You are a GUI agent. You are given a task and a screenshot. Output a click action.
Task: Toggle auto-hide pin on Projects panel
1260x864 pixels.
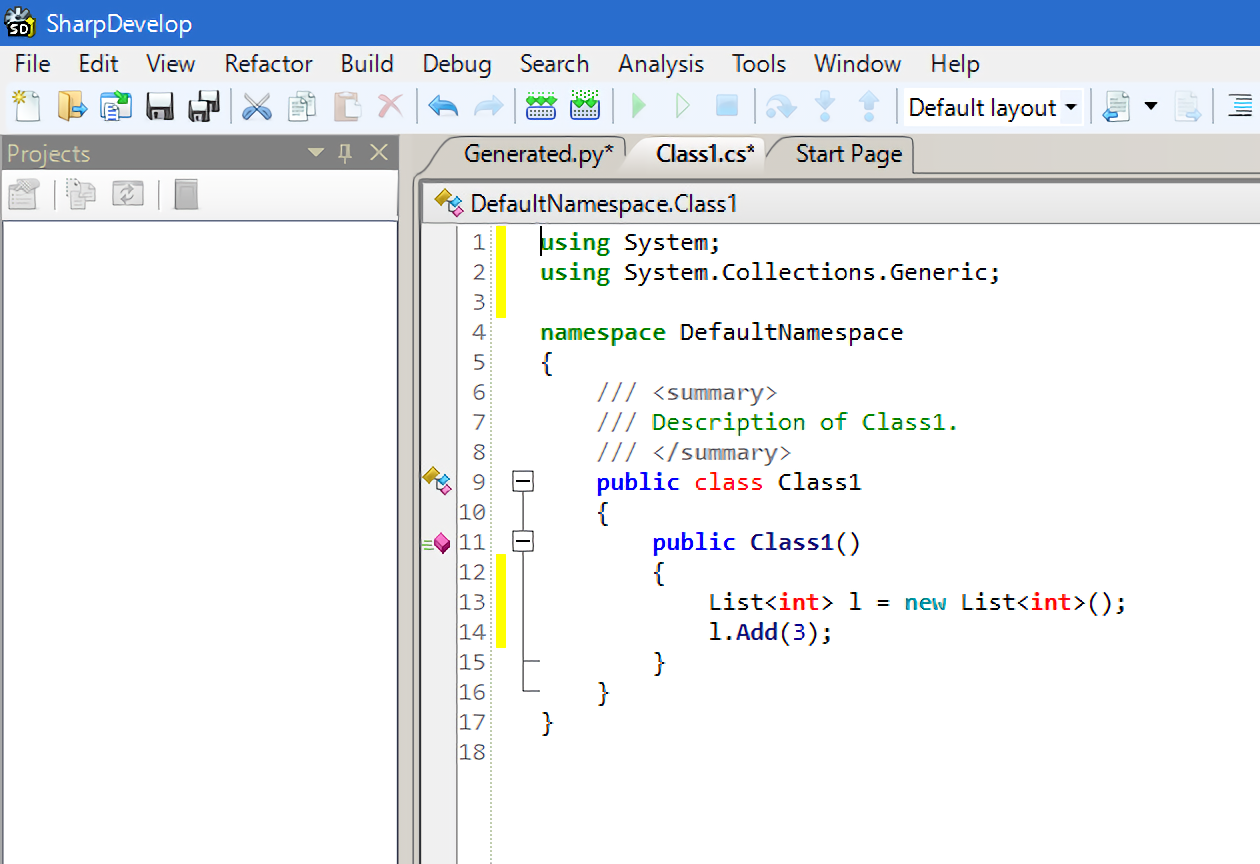[x=346, y=153]
